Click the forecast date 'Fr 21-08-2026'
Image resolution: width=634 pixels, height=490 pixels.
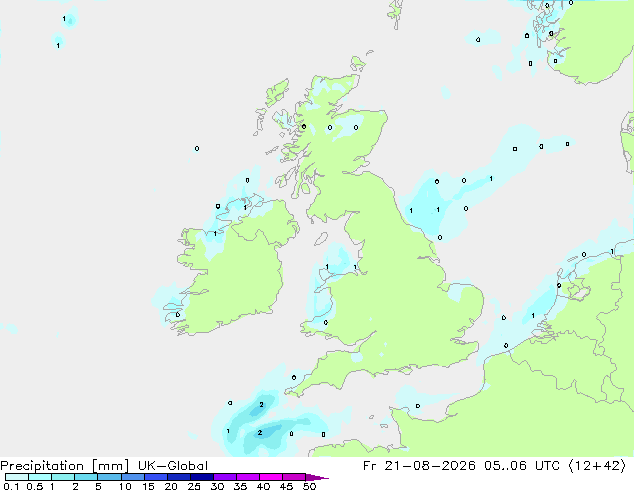click(x=419, y=466)
